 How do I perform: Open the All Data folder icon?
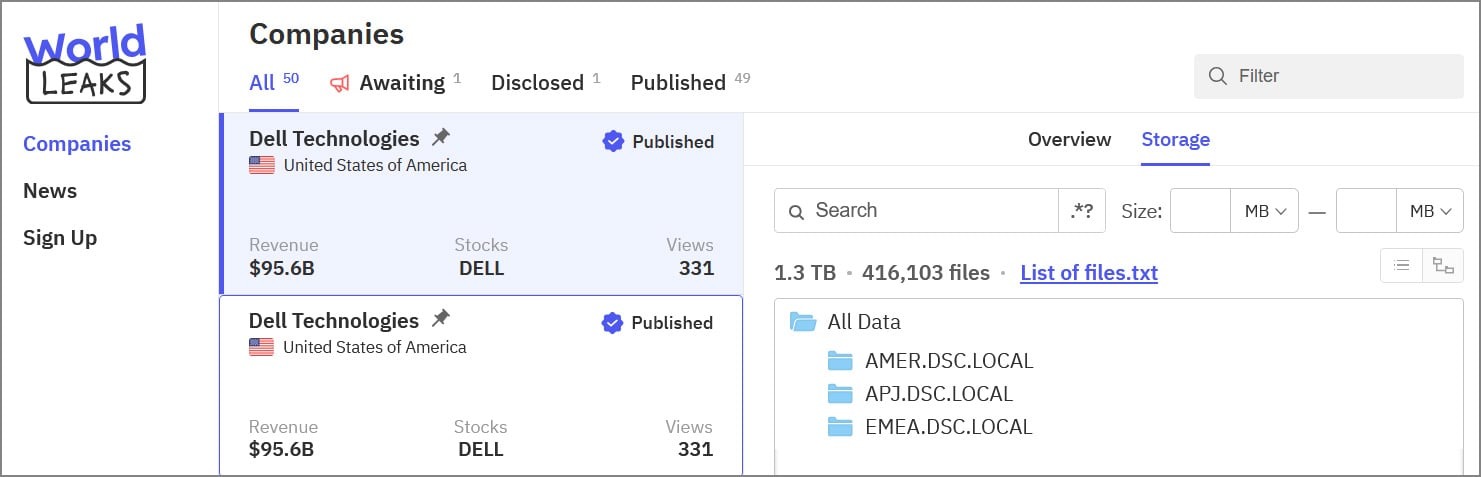pyautogui.click(x=803, y=322)
